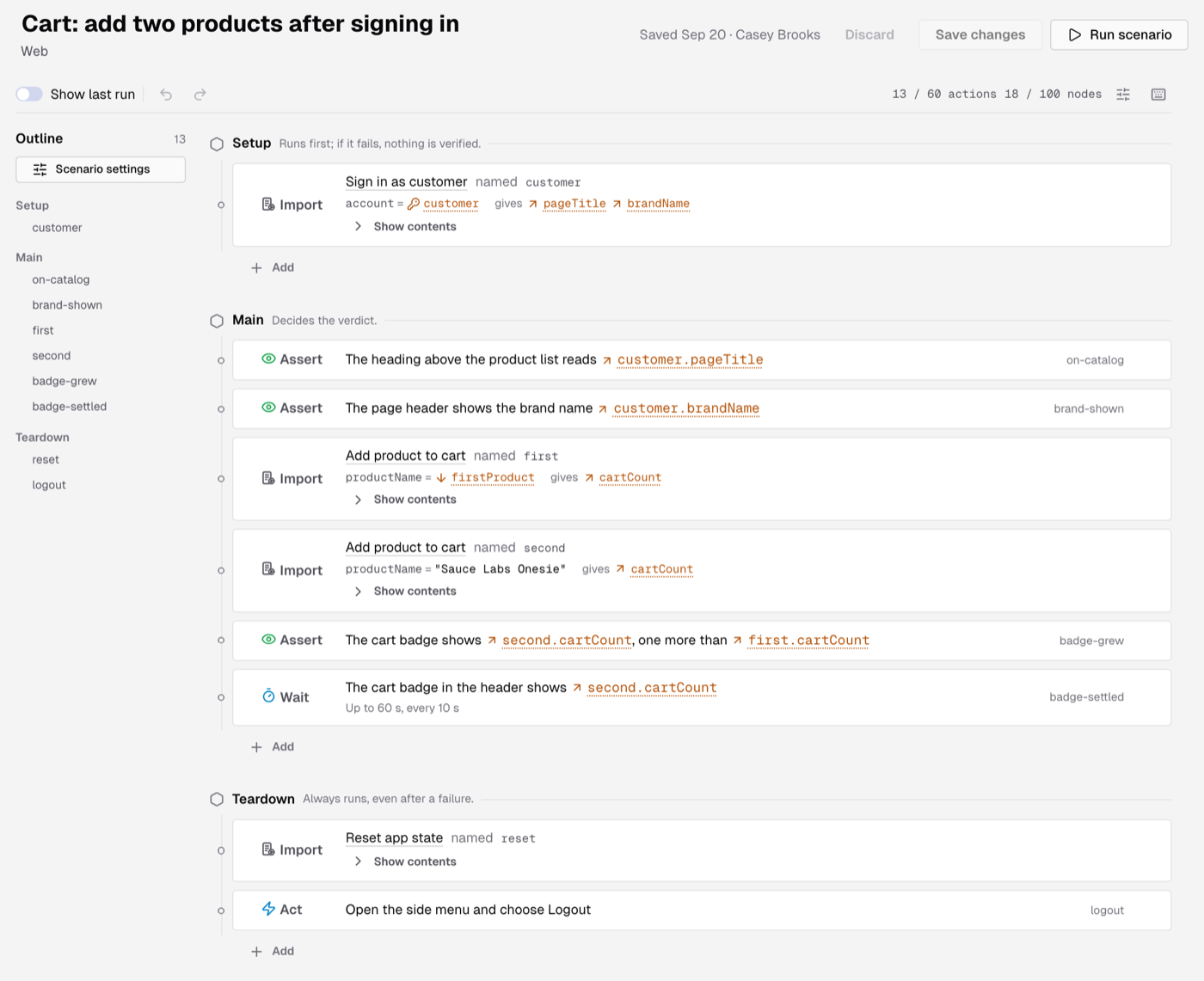Add a step at the end of Main

[273, 747]
